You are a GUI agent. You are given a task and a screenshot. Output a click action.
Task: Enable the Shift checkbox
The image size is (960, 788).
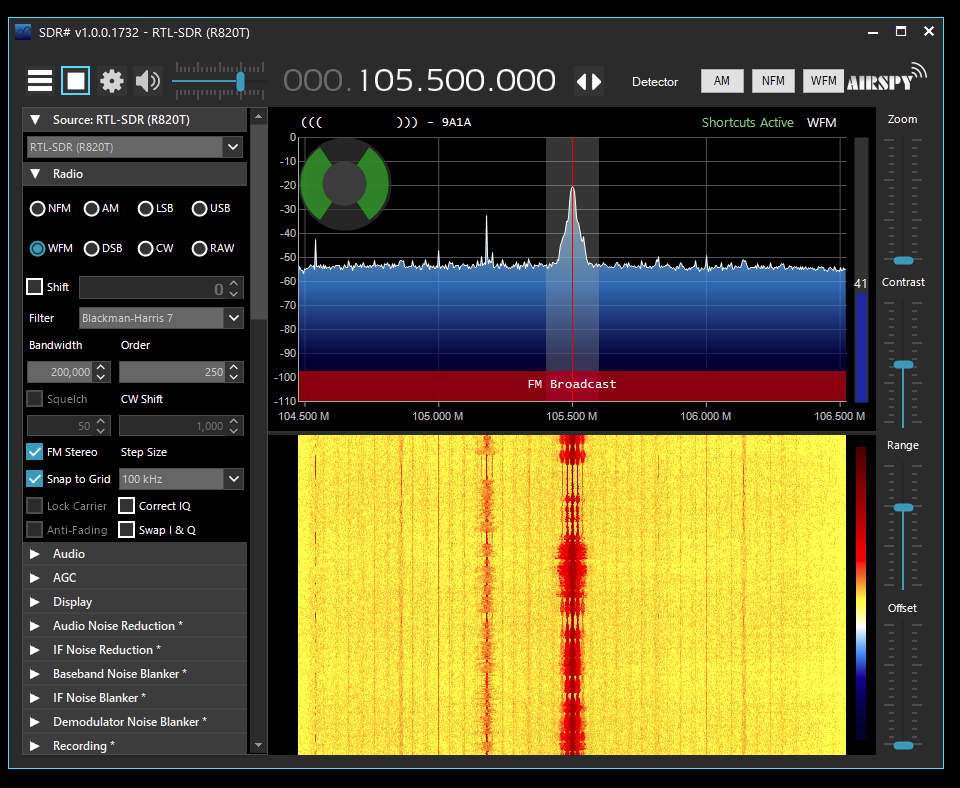(35, 287)
